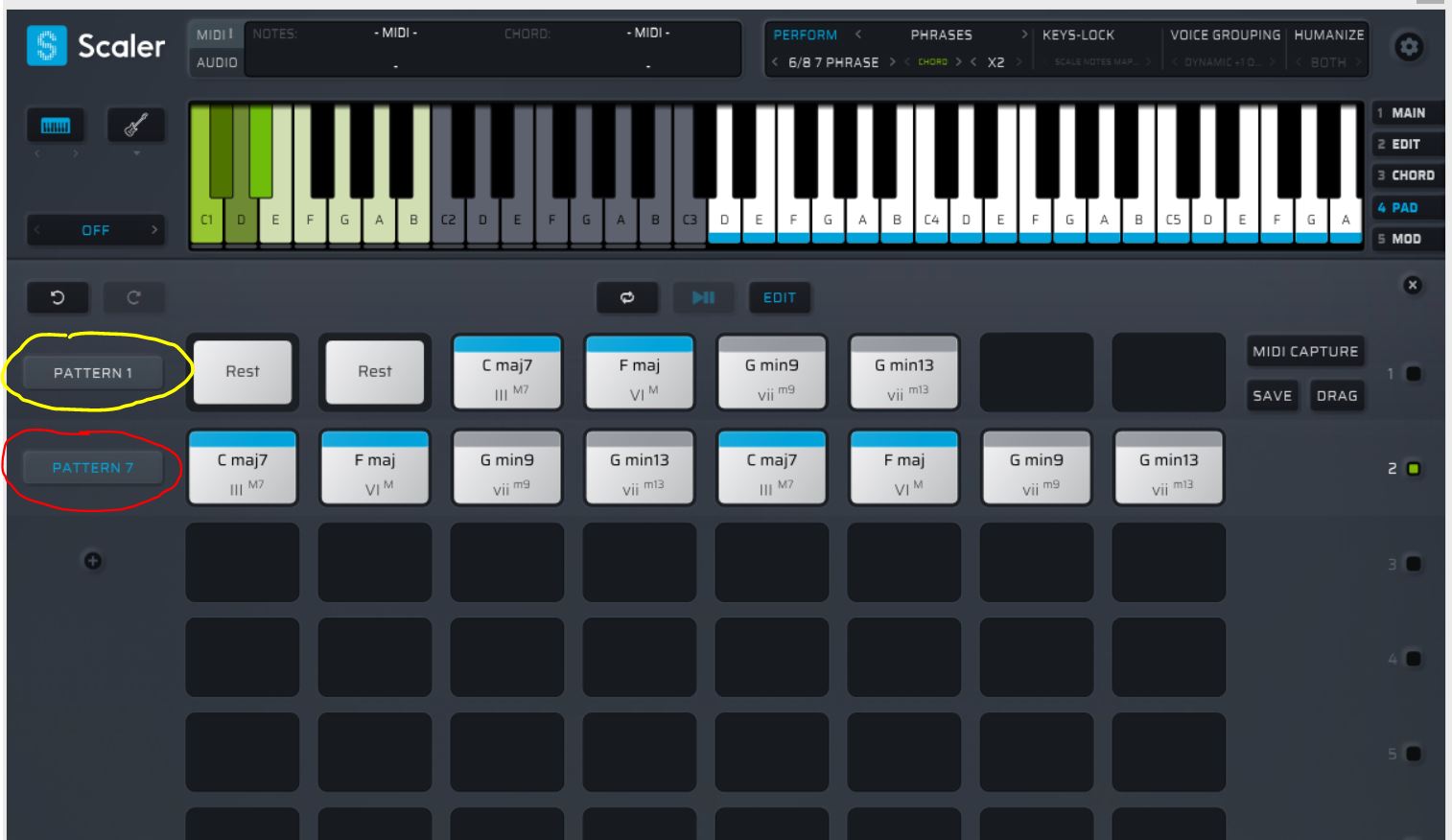Select the keyboard view icon
The image size is (1452, 840).
coord(56,126)
